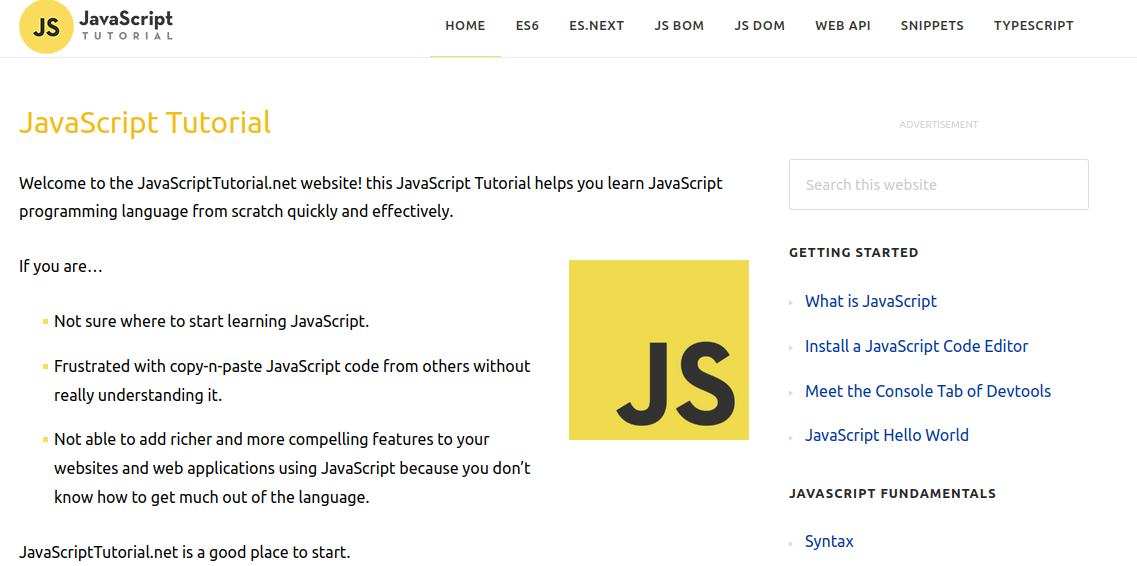The height and width of the screenshot is (566, 1137).
Task: Open Meet the Console Tab of Devtools
Action: [927, 391]
